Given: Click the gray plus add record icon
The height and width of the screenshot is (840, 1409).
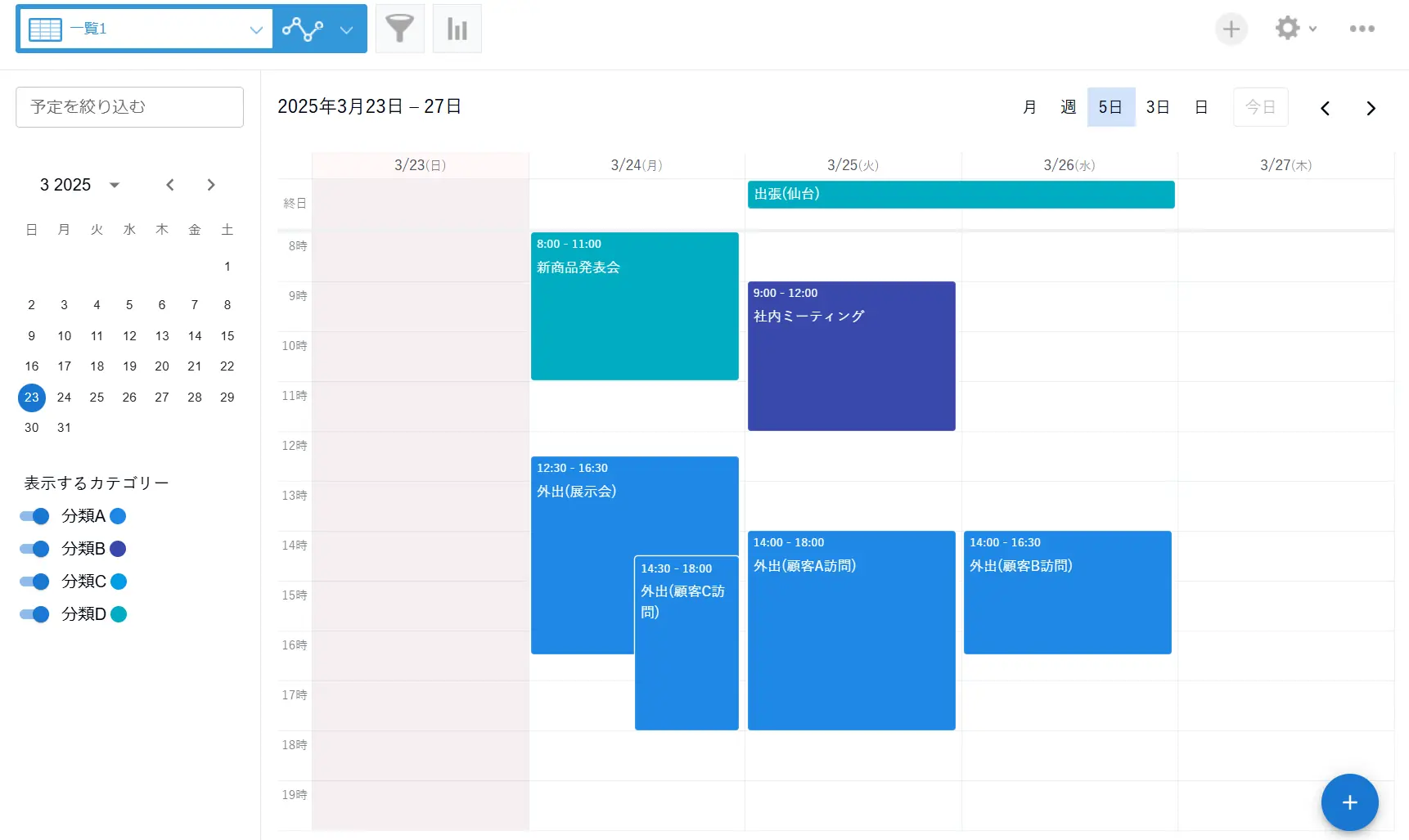Looking at the screenshot, I should [1231, 29].
